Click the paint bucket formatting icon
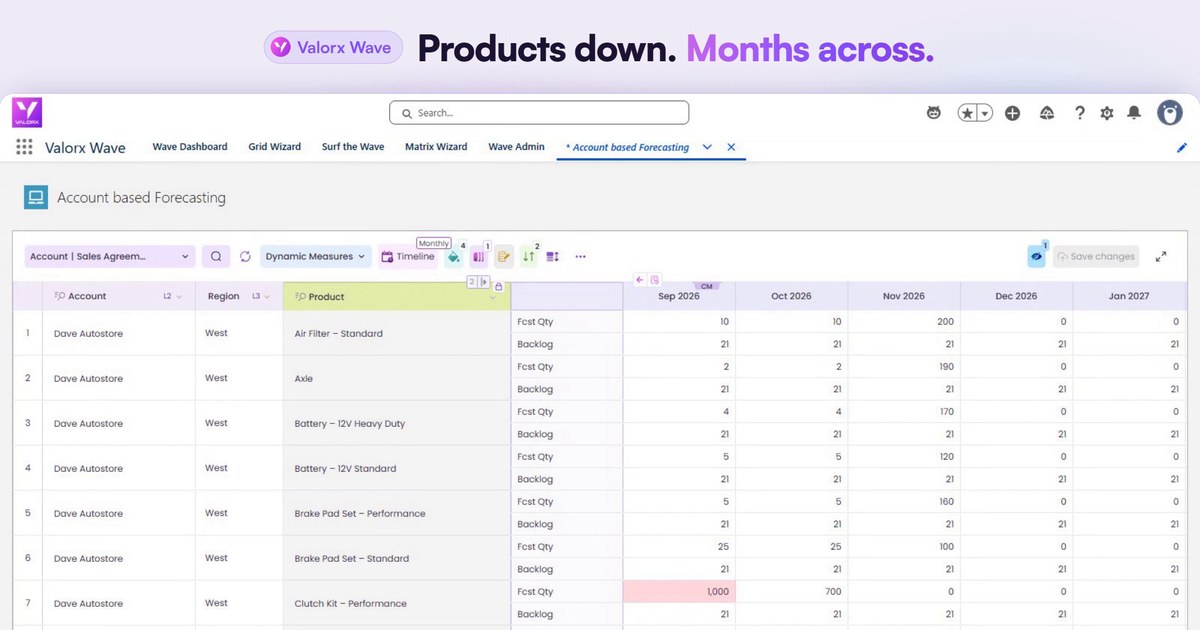1200x630 pixels. [453, 257]
